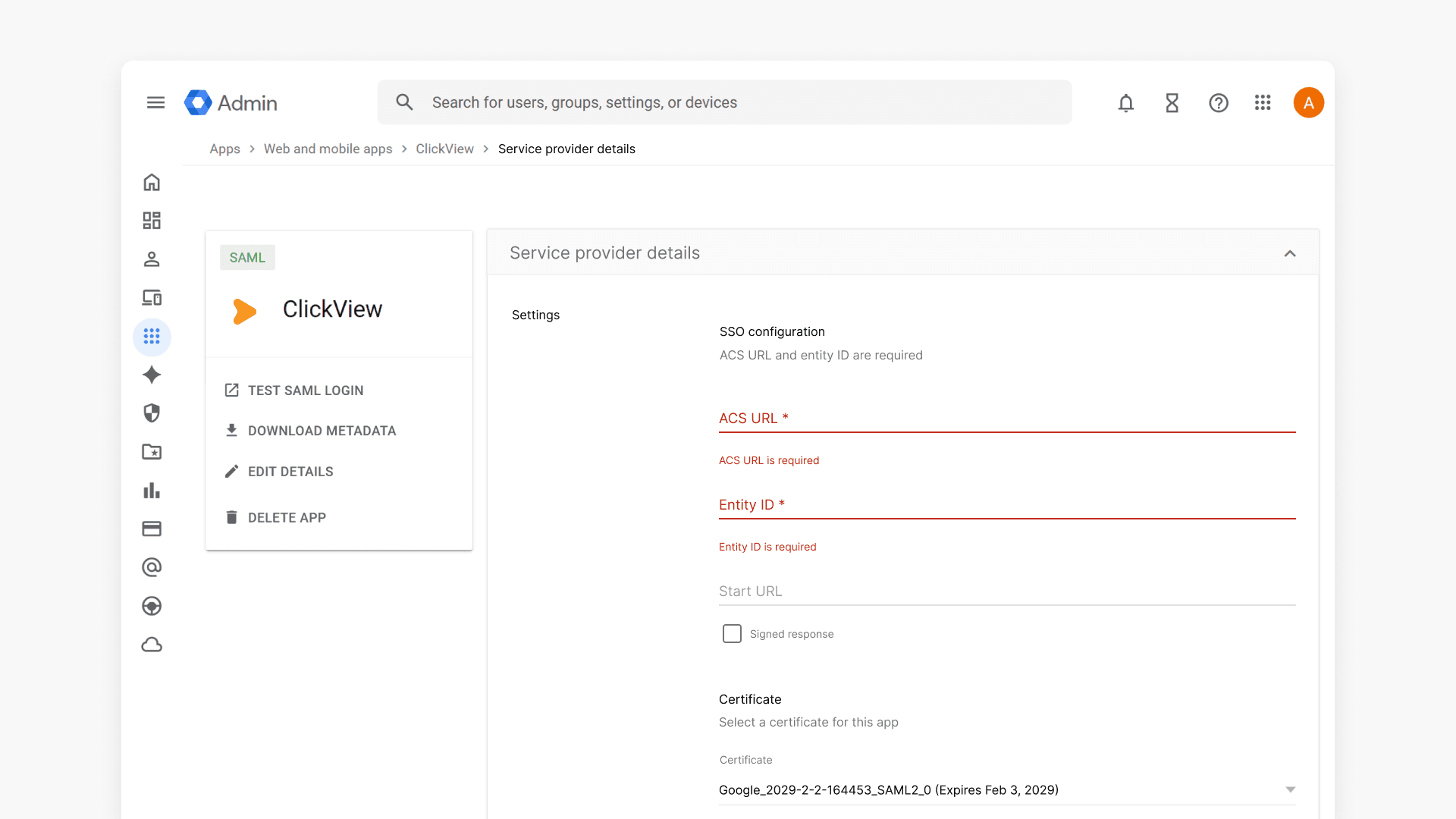Click Test SAML Login

[x=294, y=391]
